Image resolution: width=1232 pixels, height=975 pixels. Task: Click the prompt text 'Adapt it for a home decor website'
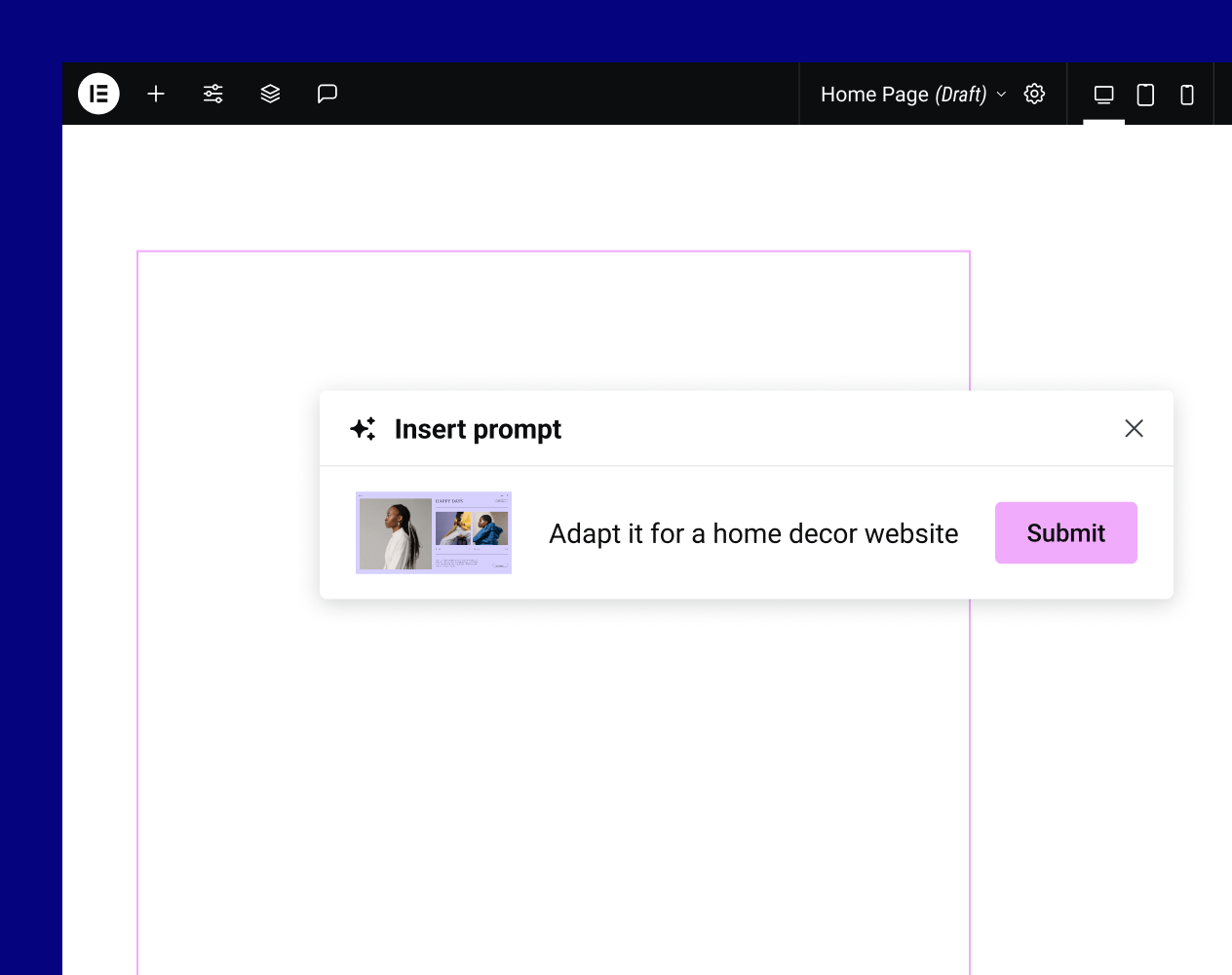[752, 533]
